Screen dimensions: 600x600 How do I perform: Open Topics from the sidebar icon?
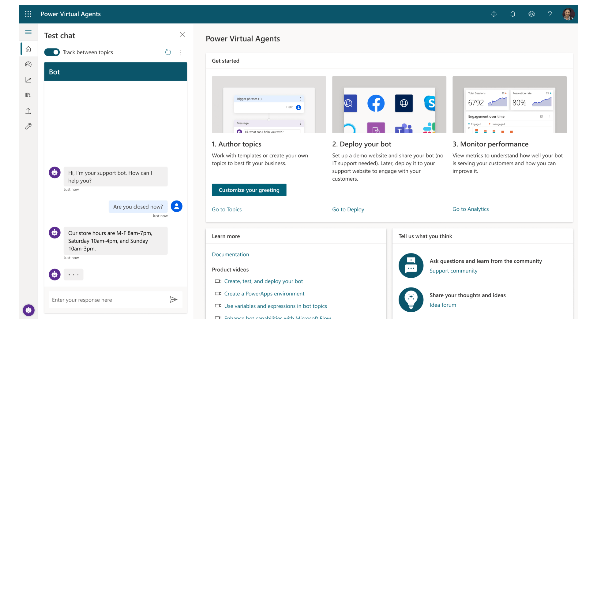[x=28, y=64]
